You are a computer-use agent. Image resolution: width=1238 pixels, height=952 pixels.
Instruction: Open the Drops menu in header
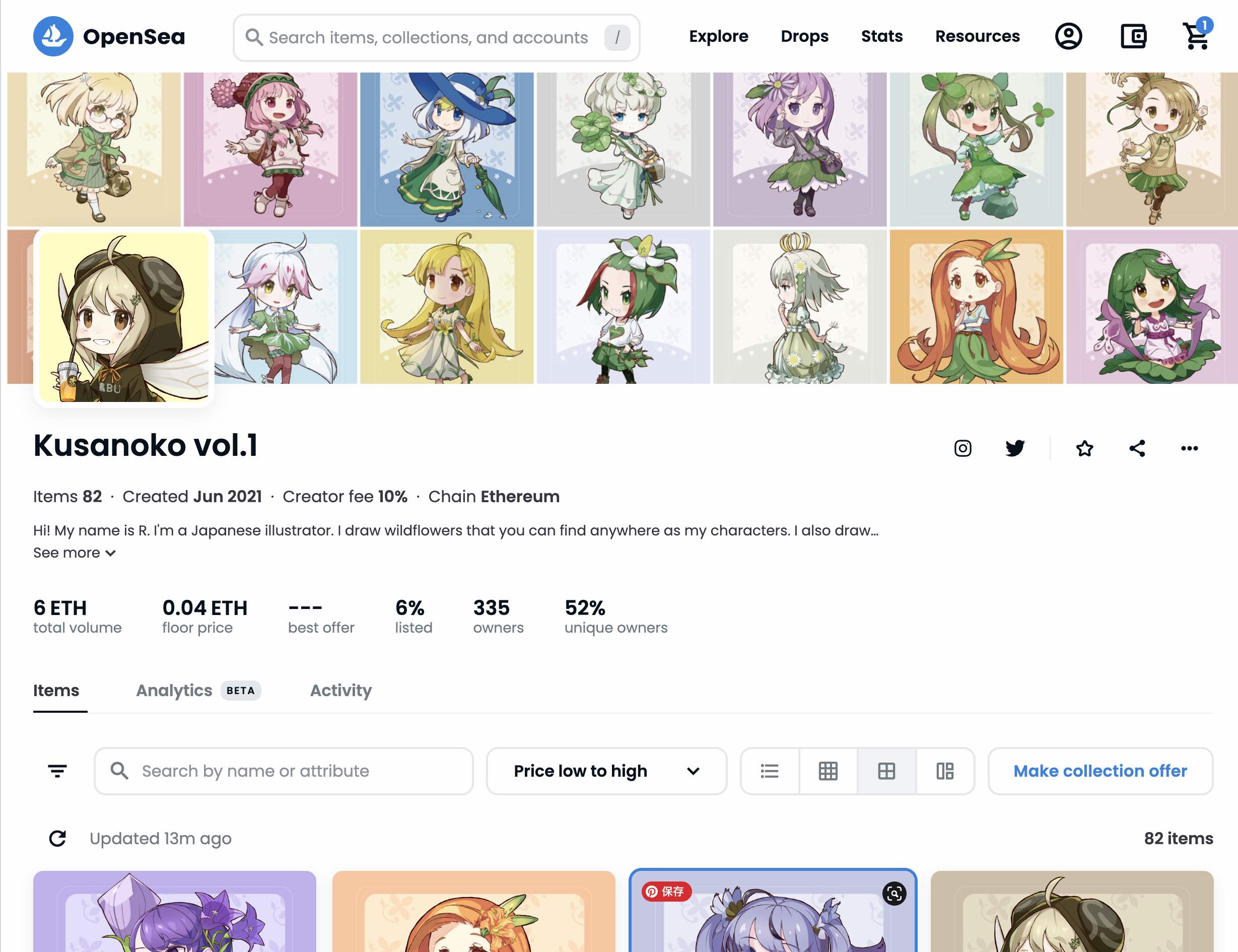point(804,36)
